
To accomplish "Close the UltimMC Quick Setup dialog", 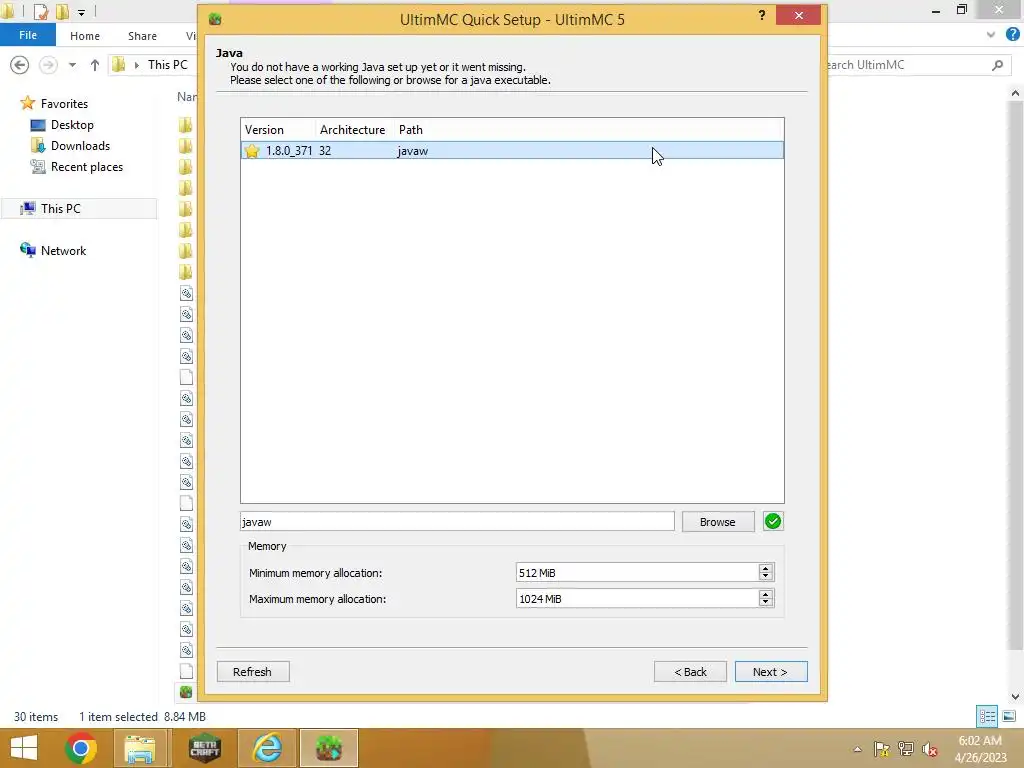I will point(799,15).
